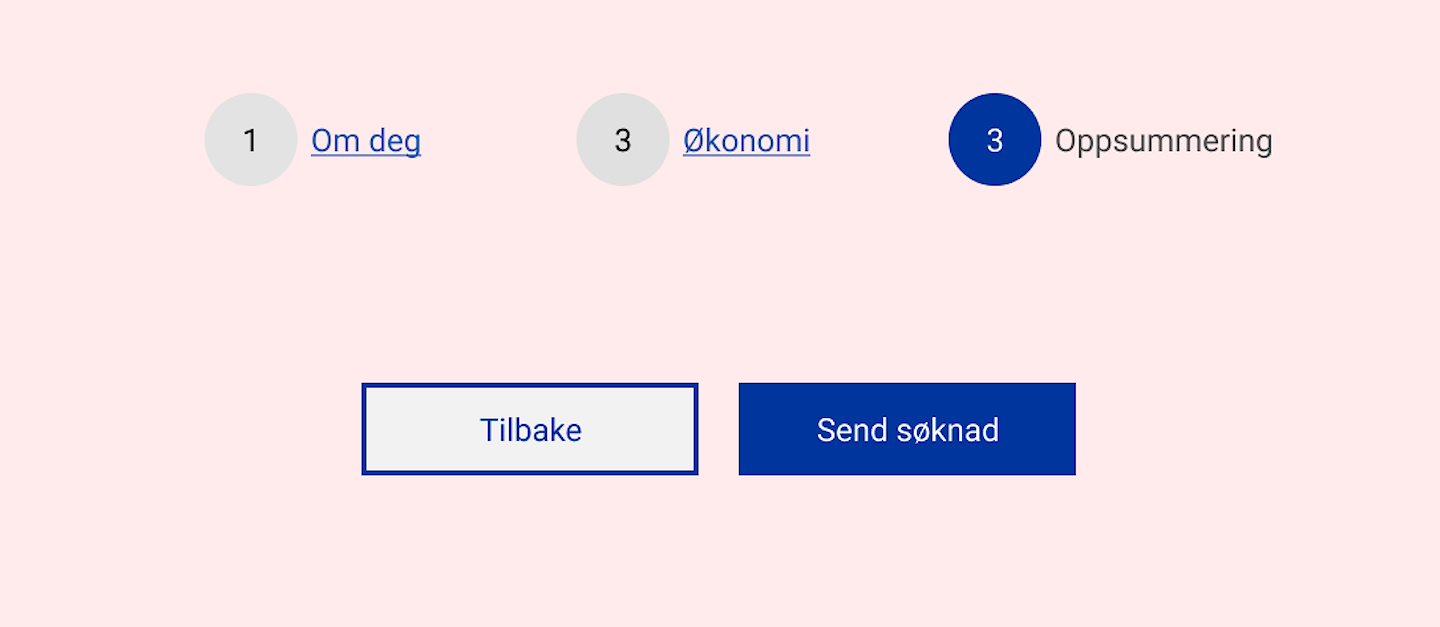1440x627 pixels.
Task: Submit with the Send søknad button
Action: [x=907, y=429]
